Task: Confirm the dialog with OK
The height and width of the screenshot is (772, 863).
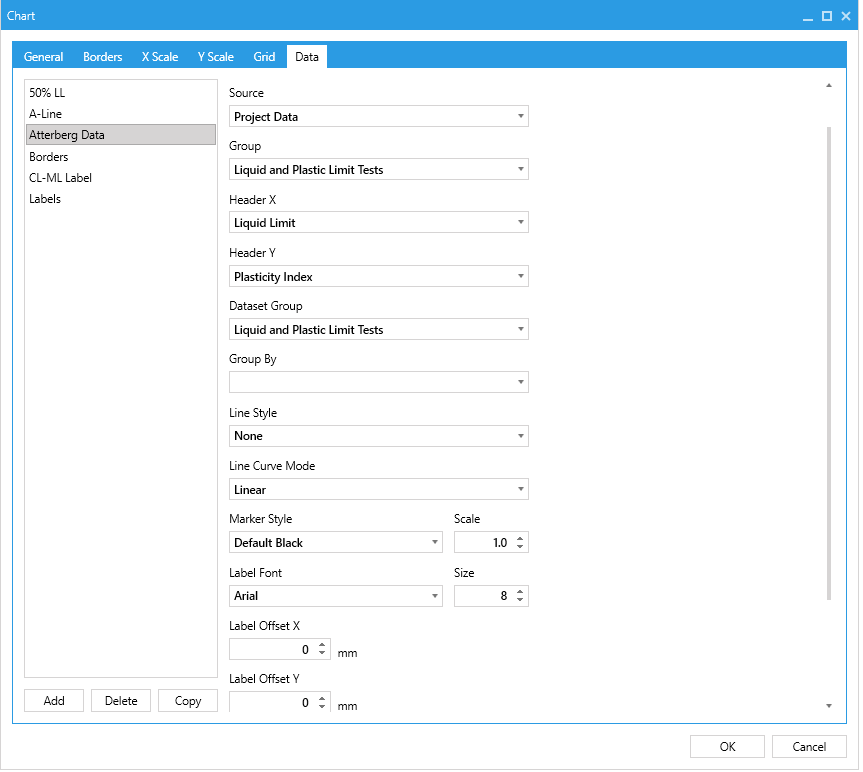Action: [727, 747]
